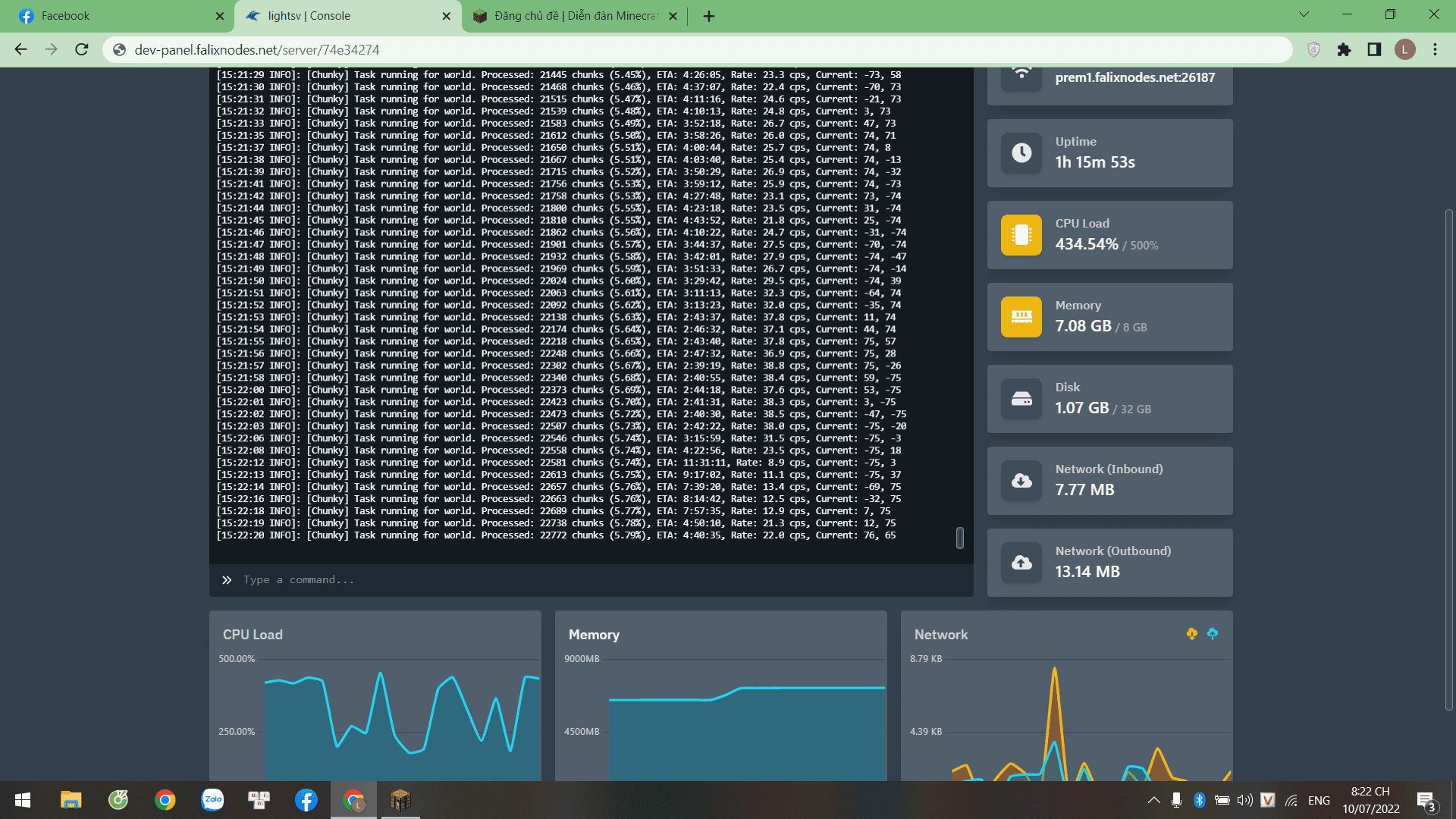Click the Network Outbound upload cloud icon
The width and height of the screenshot is (1456, 819).
coord(1021,563)
